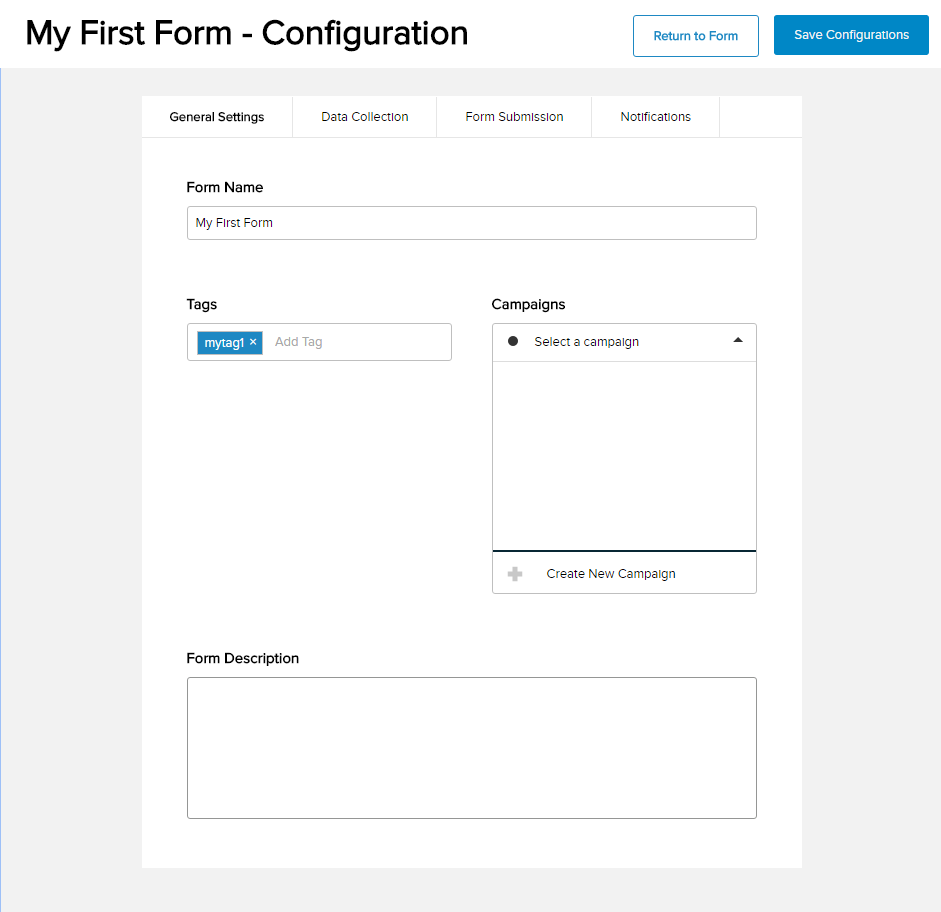Click the plus icon beside Create New Campaign
The height and width of the screenshot is (912, 941).
pyautogui.click(x=515, y=574)
